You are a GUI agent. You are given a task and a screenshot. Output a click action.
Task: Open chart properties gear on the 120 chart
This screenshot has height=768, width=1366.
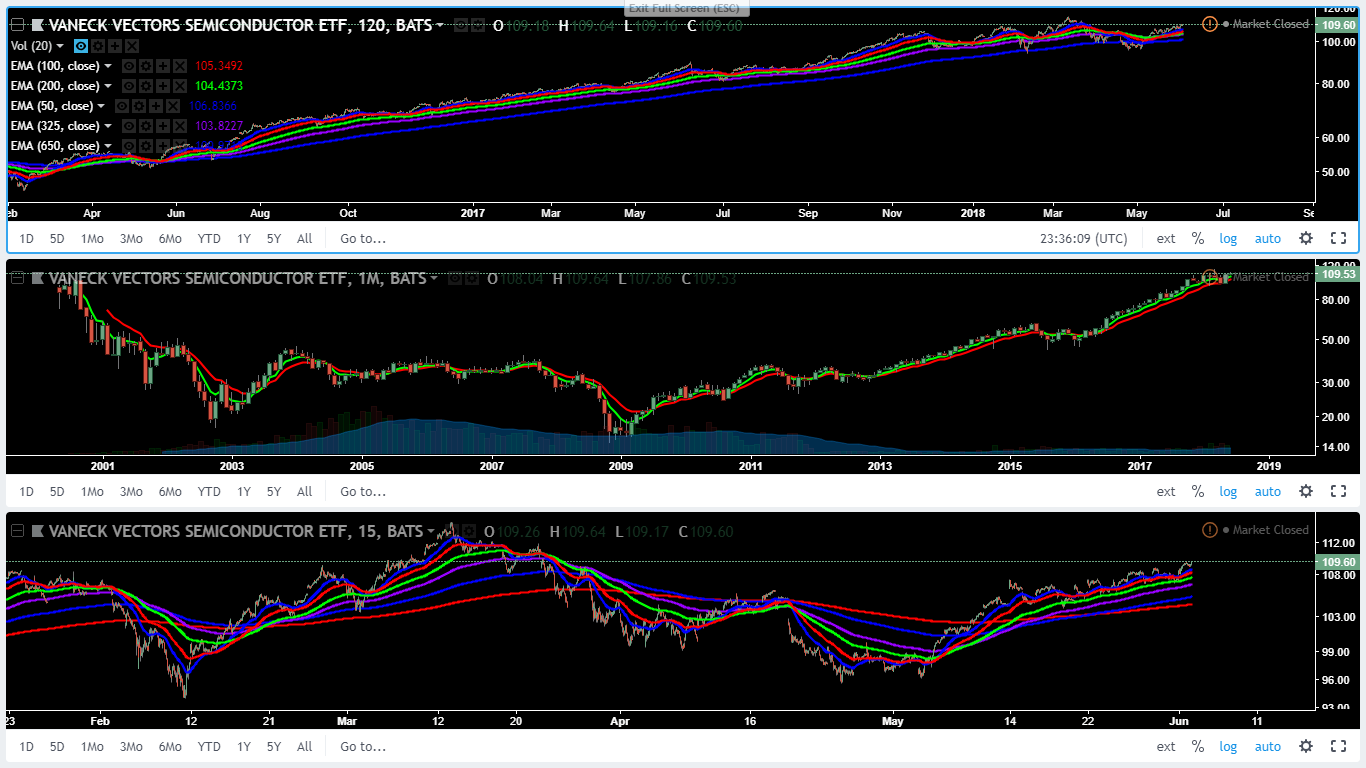point(1305,238)
